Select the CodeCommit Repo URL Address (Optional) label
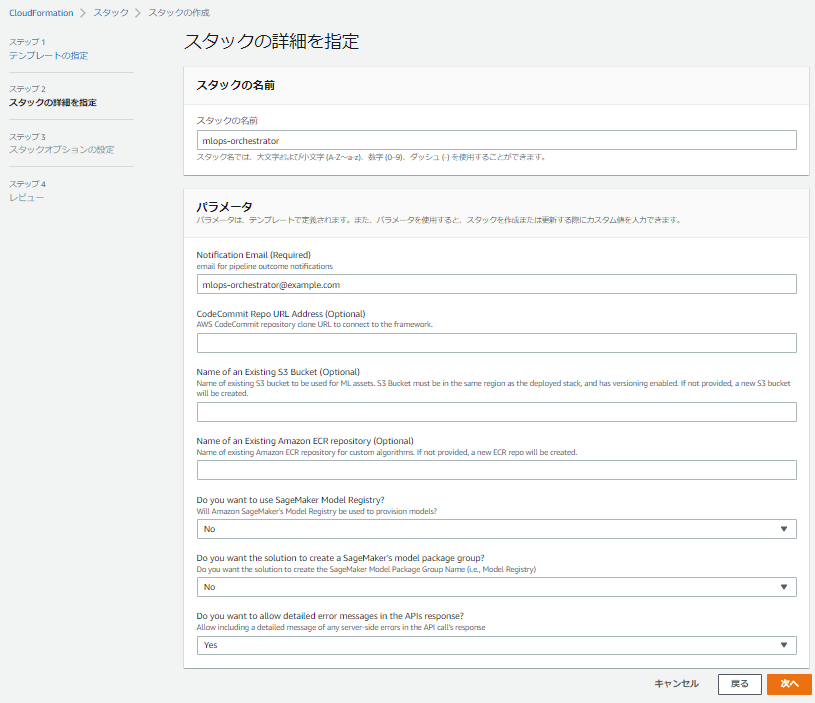The height and width of the screenshot is (703, 815). tap(281, 314)
